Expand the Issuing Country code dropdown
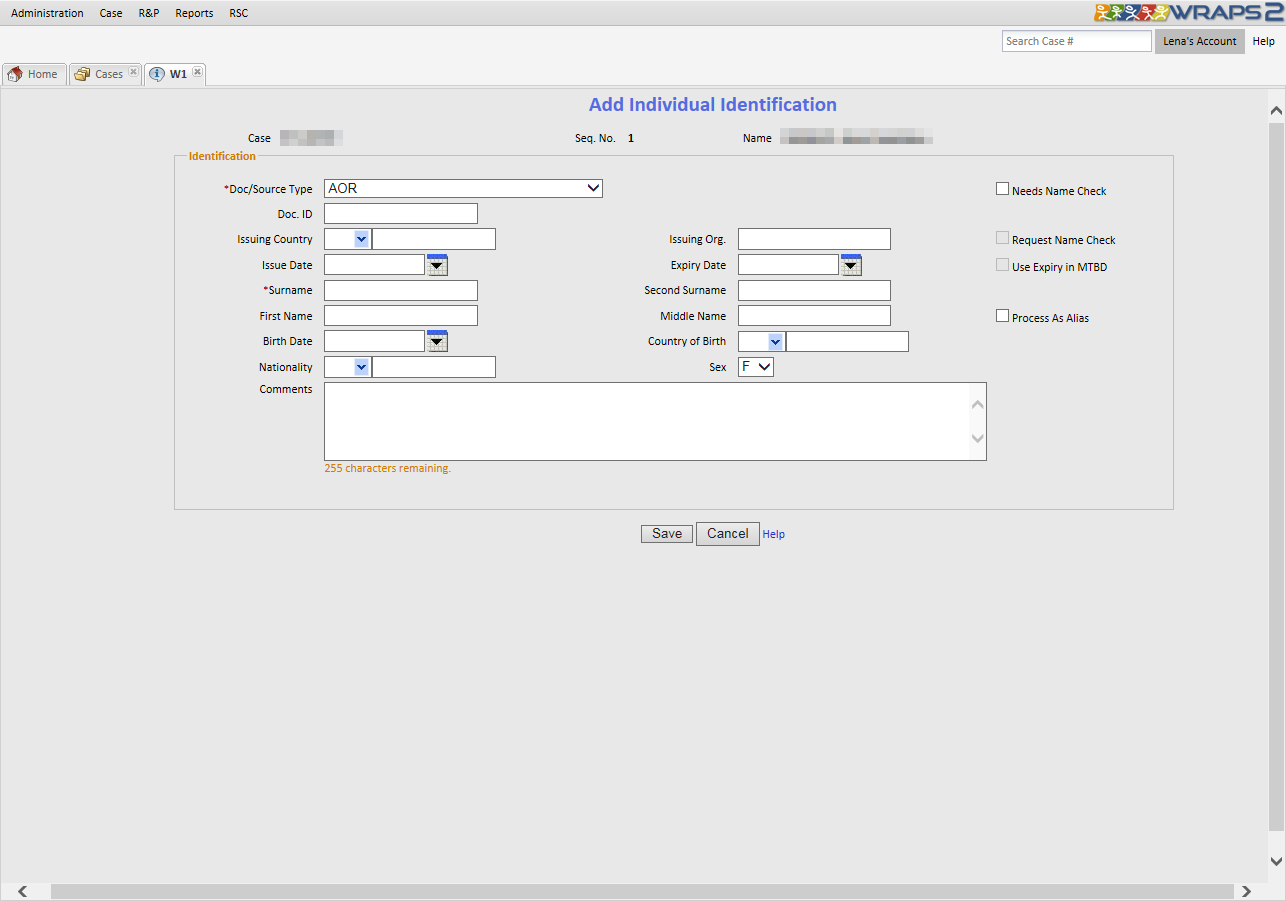This screenshot has width=1286, height=901. click(361, 239)
